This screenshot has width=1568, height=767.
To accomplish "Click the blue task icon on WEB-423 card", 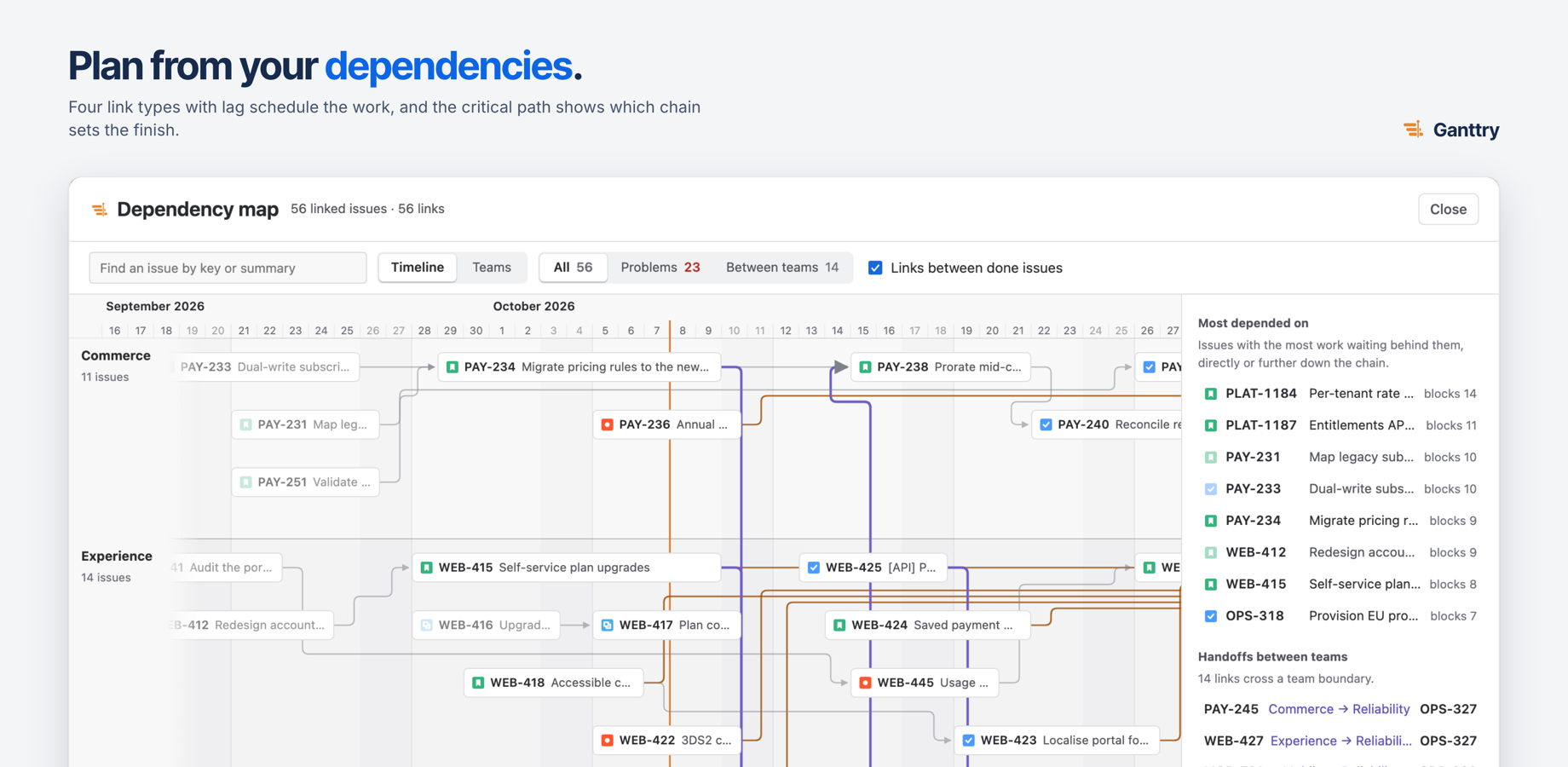I will pos(968,741).
